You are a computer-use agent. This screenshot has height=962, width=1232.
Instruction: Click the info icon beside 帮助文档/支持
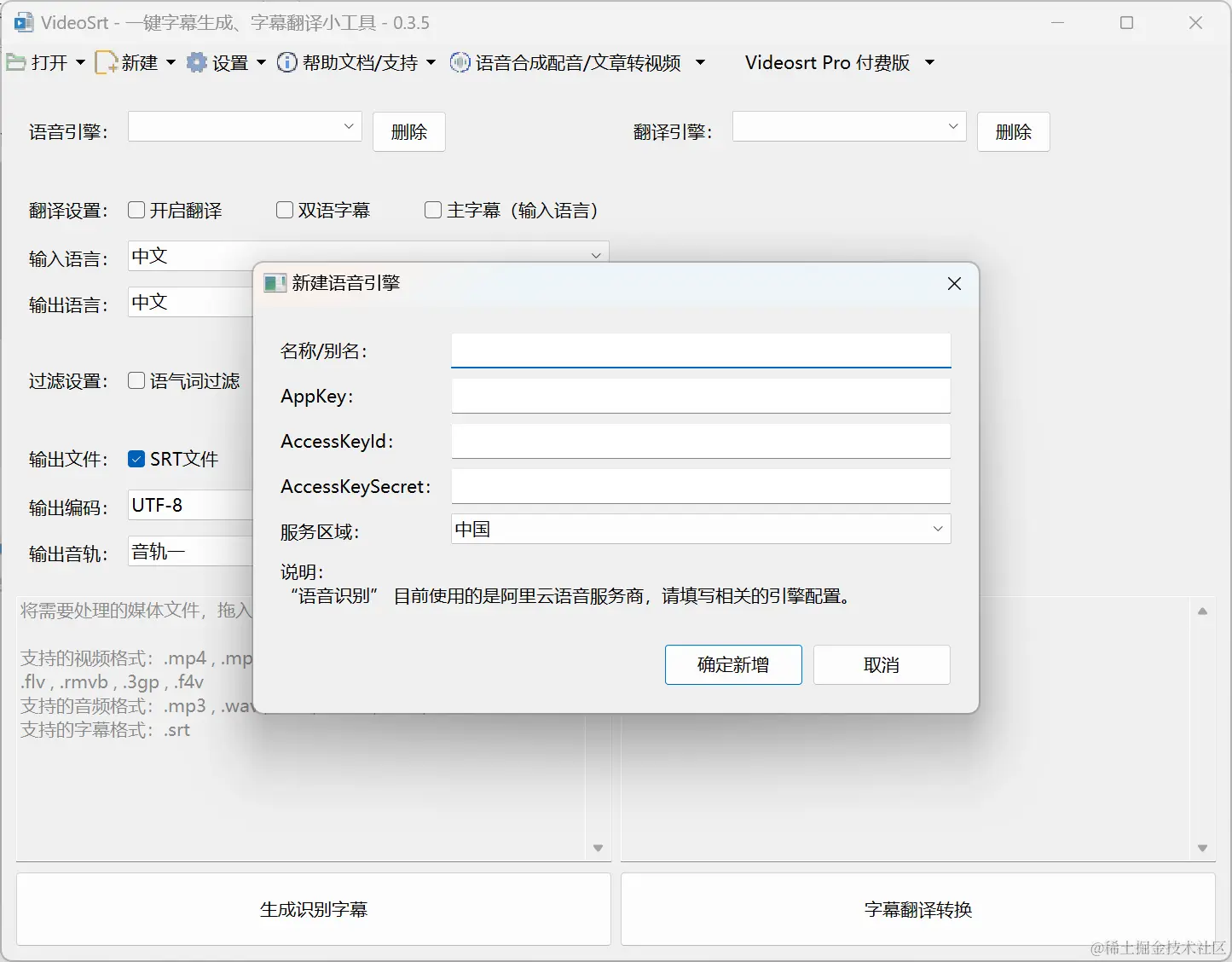pyautogui.click(x=287, y=62)
